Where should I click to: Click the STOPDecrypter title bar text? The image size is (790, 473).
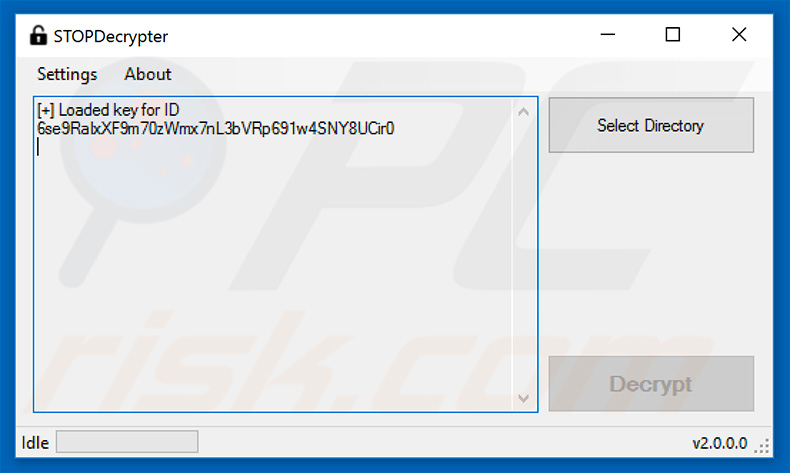pyautogui.click(x=110, y=36)
